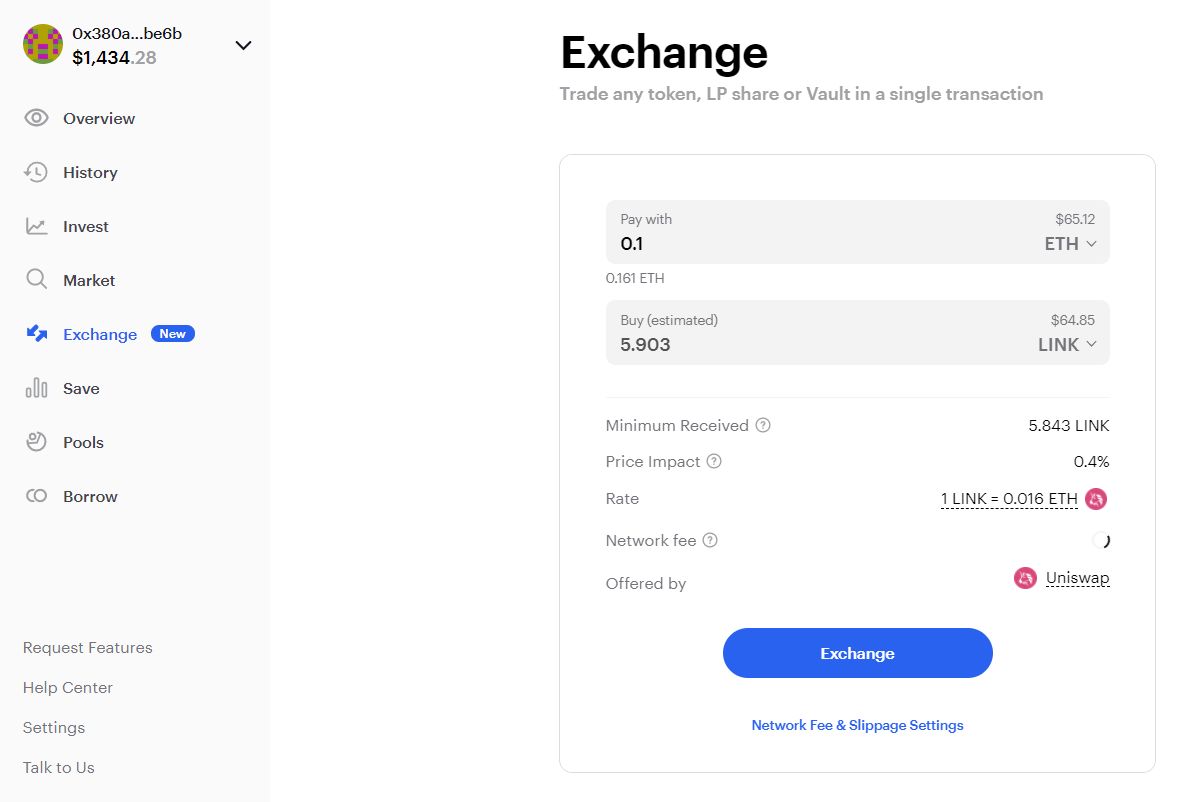Image resolution: width=1183 pixels, height=802 pixels.
Task: Click the Overview eye icon
Action: [37, 118]
